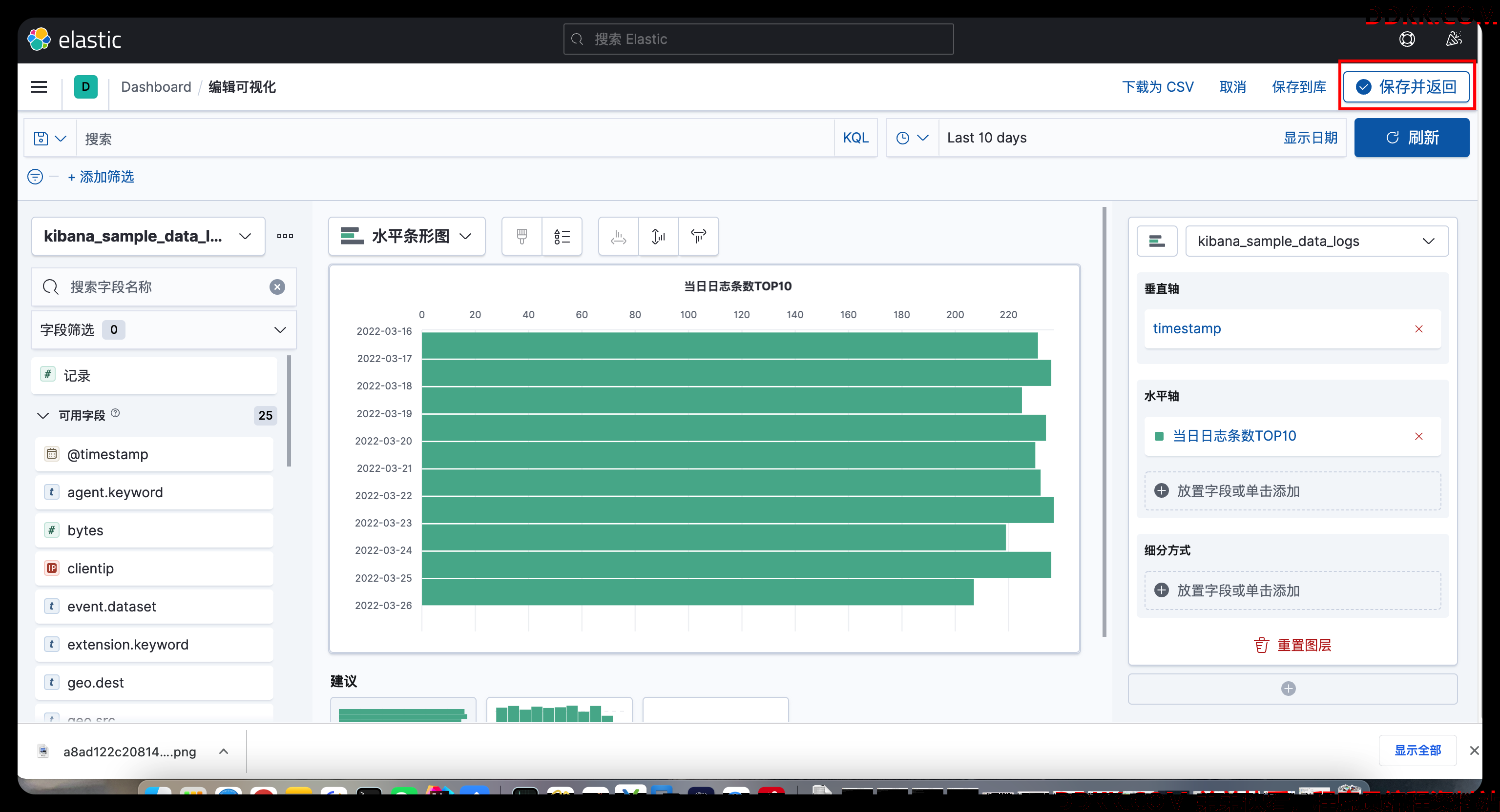Select the agent.keyword field
1500x812 pixels.
[x=154, y=492]
